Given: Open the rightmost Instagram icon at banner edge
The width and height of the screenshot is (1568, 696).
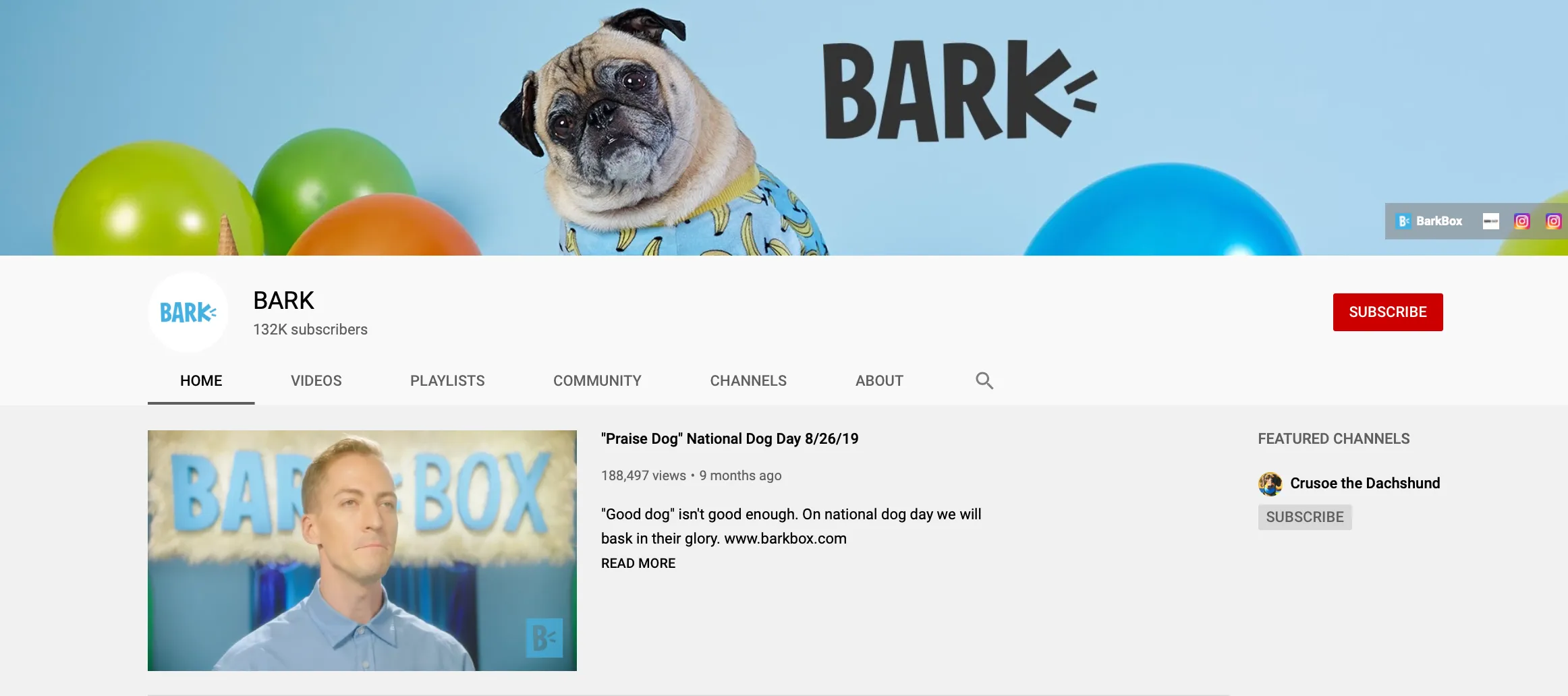Looking at the screenshot, I should pos(1553,221).
